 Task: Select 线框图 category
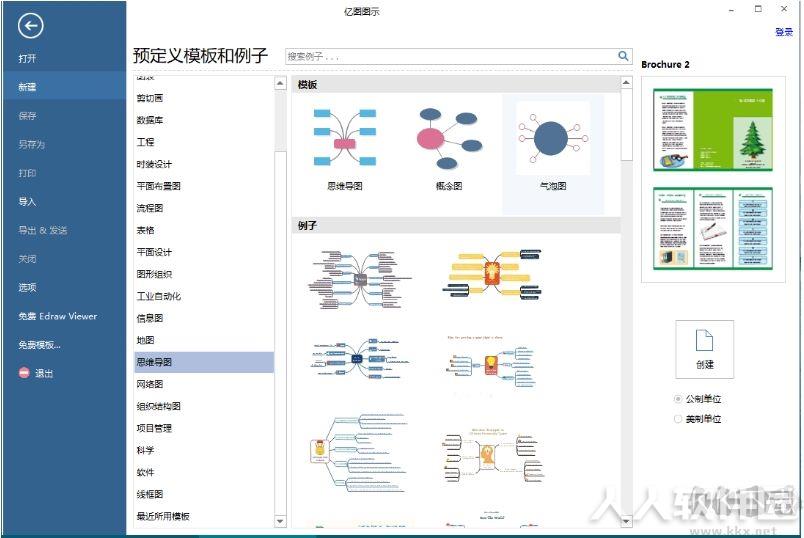(x=149, y=494)
